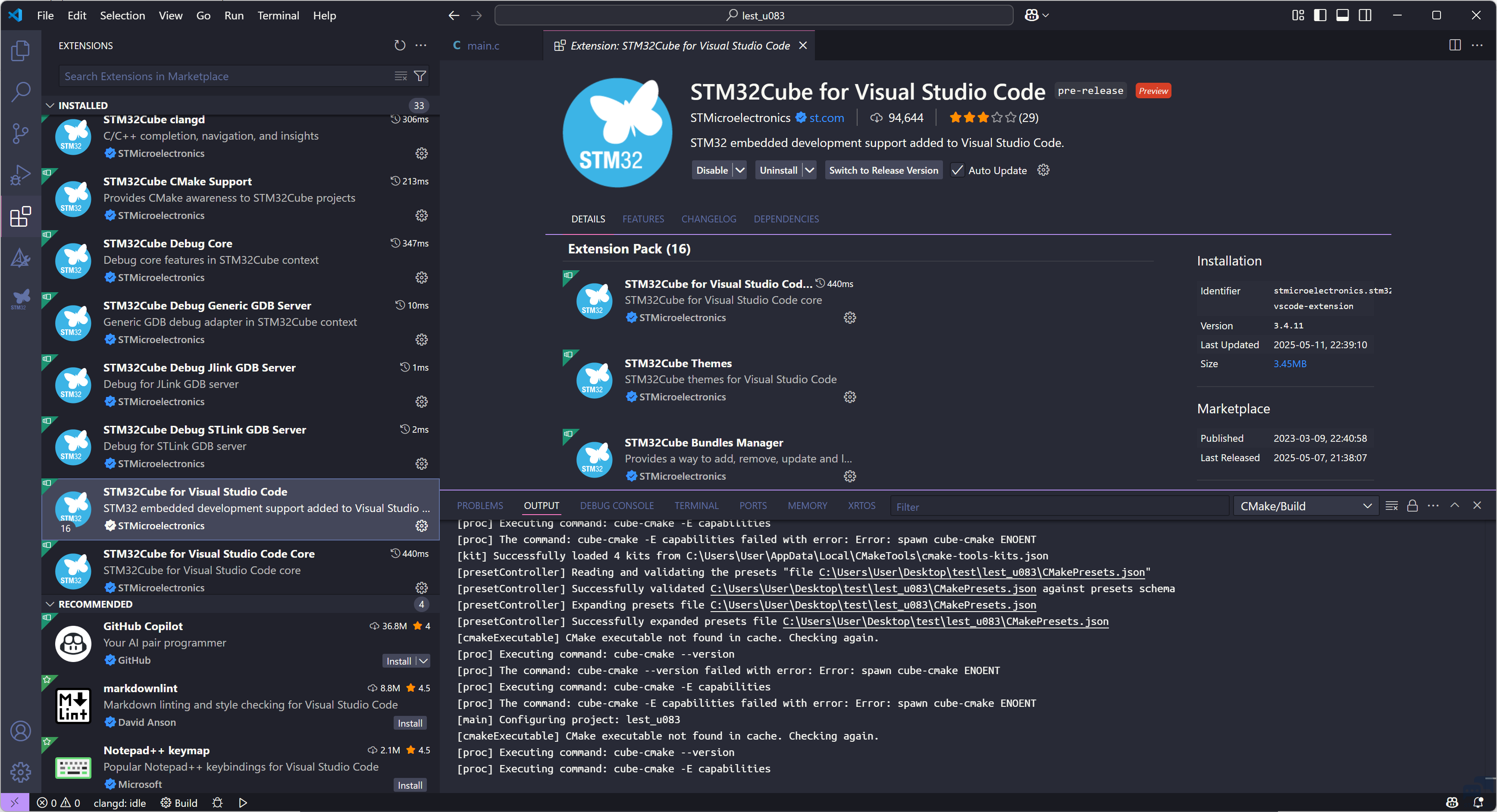Refresh the extensions list

400,45
